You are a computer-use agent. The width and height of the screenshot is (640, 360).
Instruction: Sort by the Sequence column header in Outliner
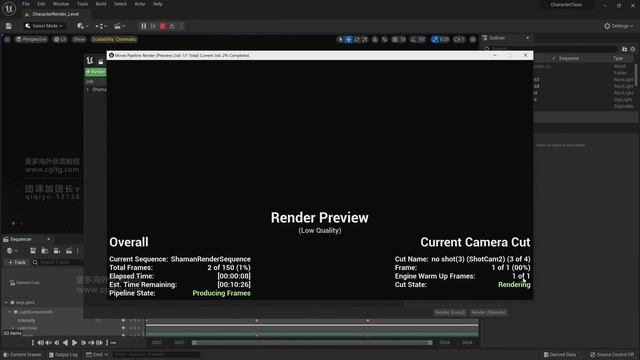[x=569, y=58]
